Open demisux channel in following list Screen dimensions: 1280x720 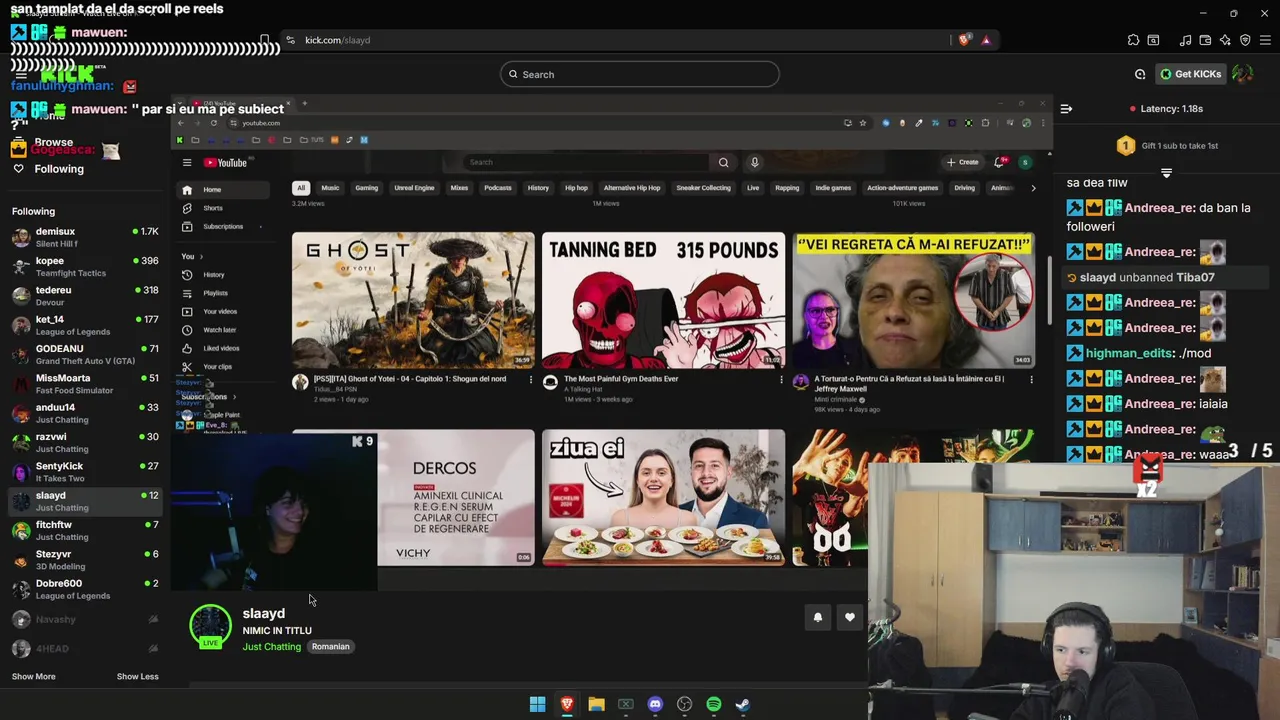[85, 237]
